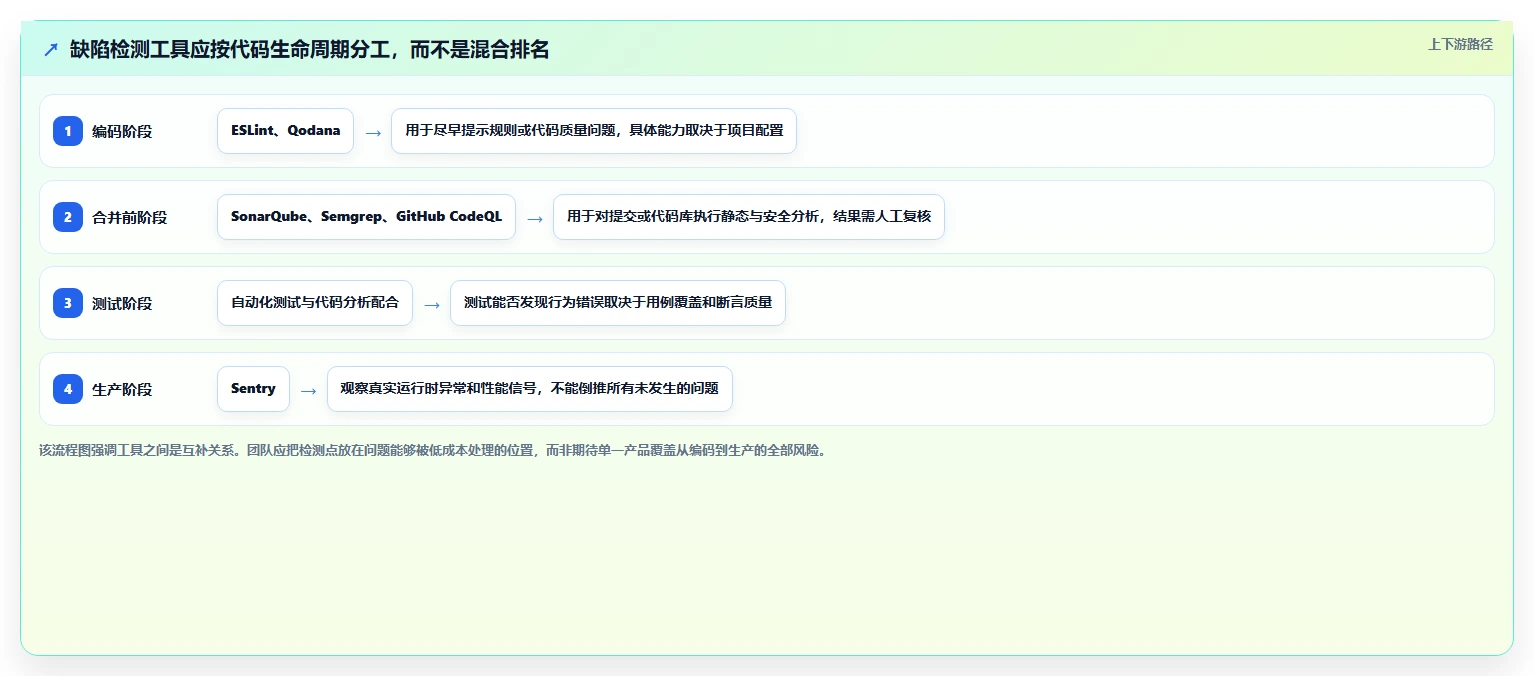
Task: Select step number 1 badge
Action: tap(68, 131)
